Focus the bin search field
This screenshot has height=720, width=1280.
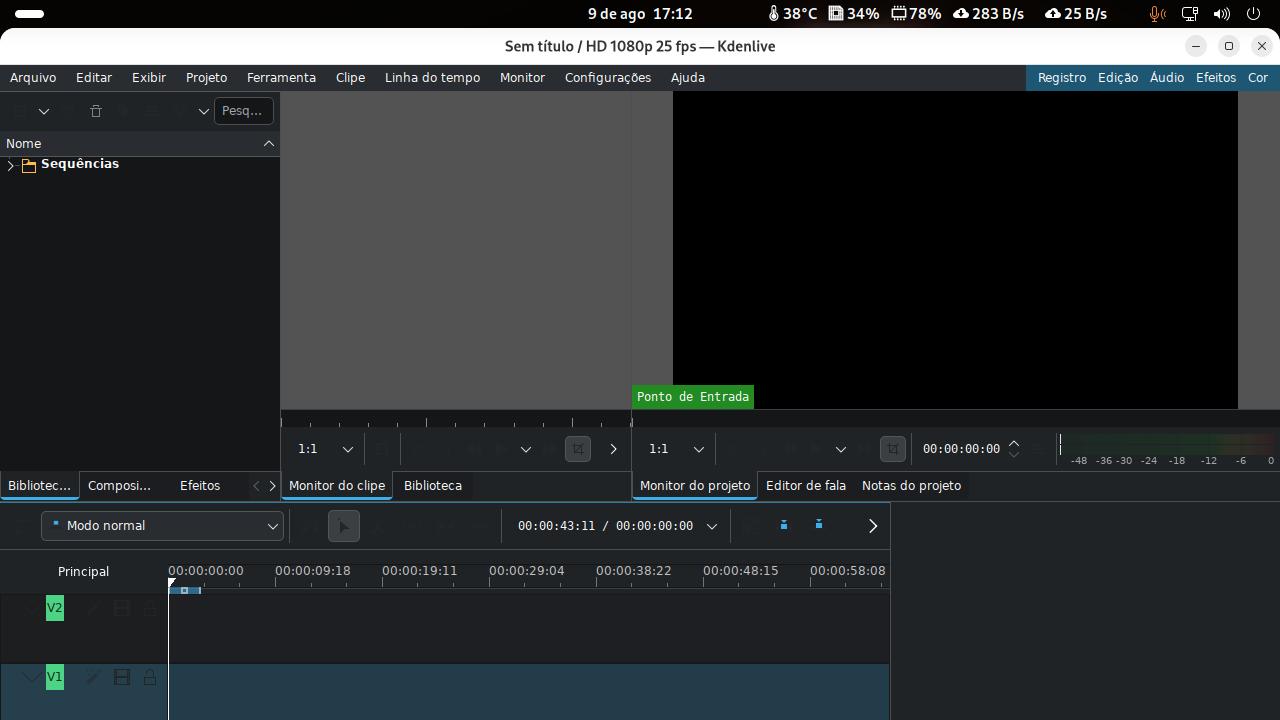[244, 111]
